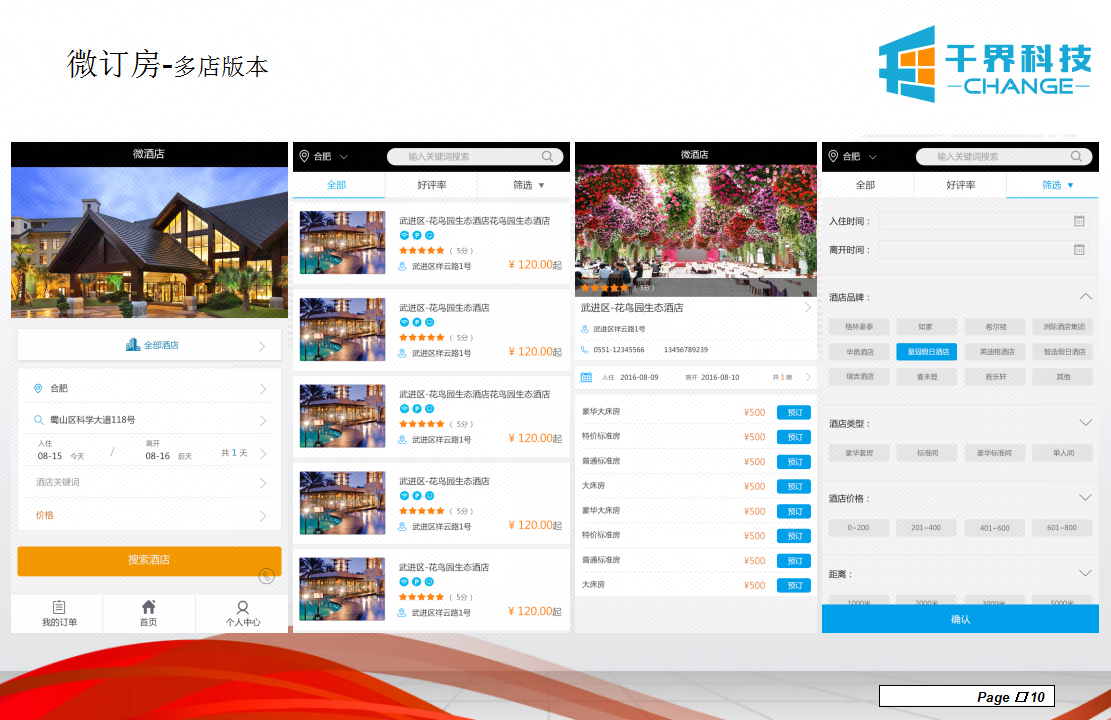Tap the calendar icon beside 入住 2016-08-09
Viewport: 1111px width, 720px height.
[586, 377]
